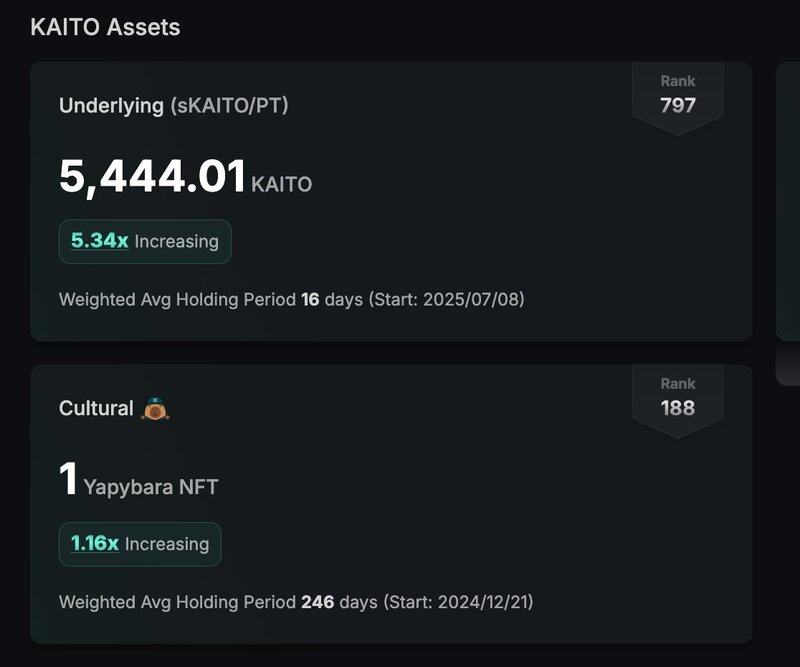This screenshot has width=800, height=667.
Task: Click the Yapybara NFT label
Action: coord(151,487)
